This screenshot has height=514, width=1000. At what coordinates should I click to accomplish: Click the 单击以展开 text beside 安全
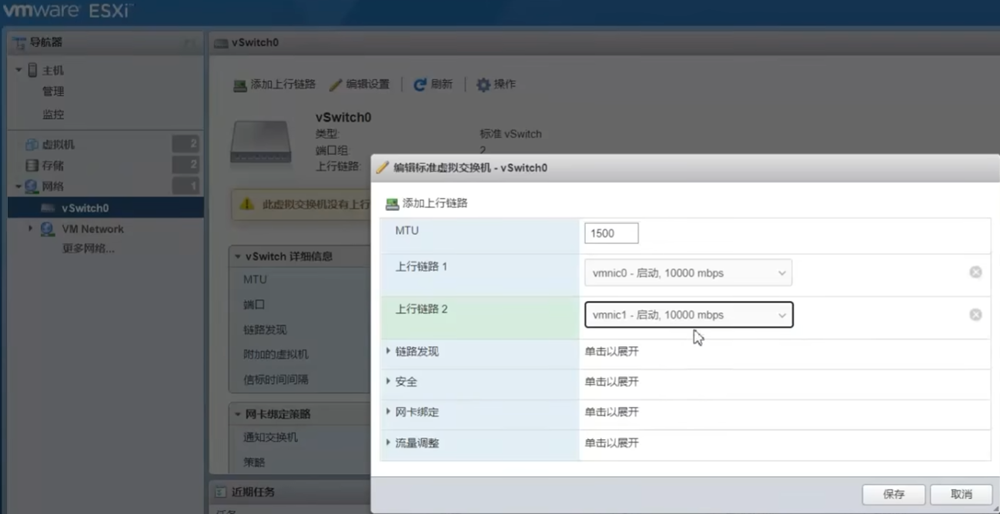tap(612, 382)
